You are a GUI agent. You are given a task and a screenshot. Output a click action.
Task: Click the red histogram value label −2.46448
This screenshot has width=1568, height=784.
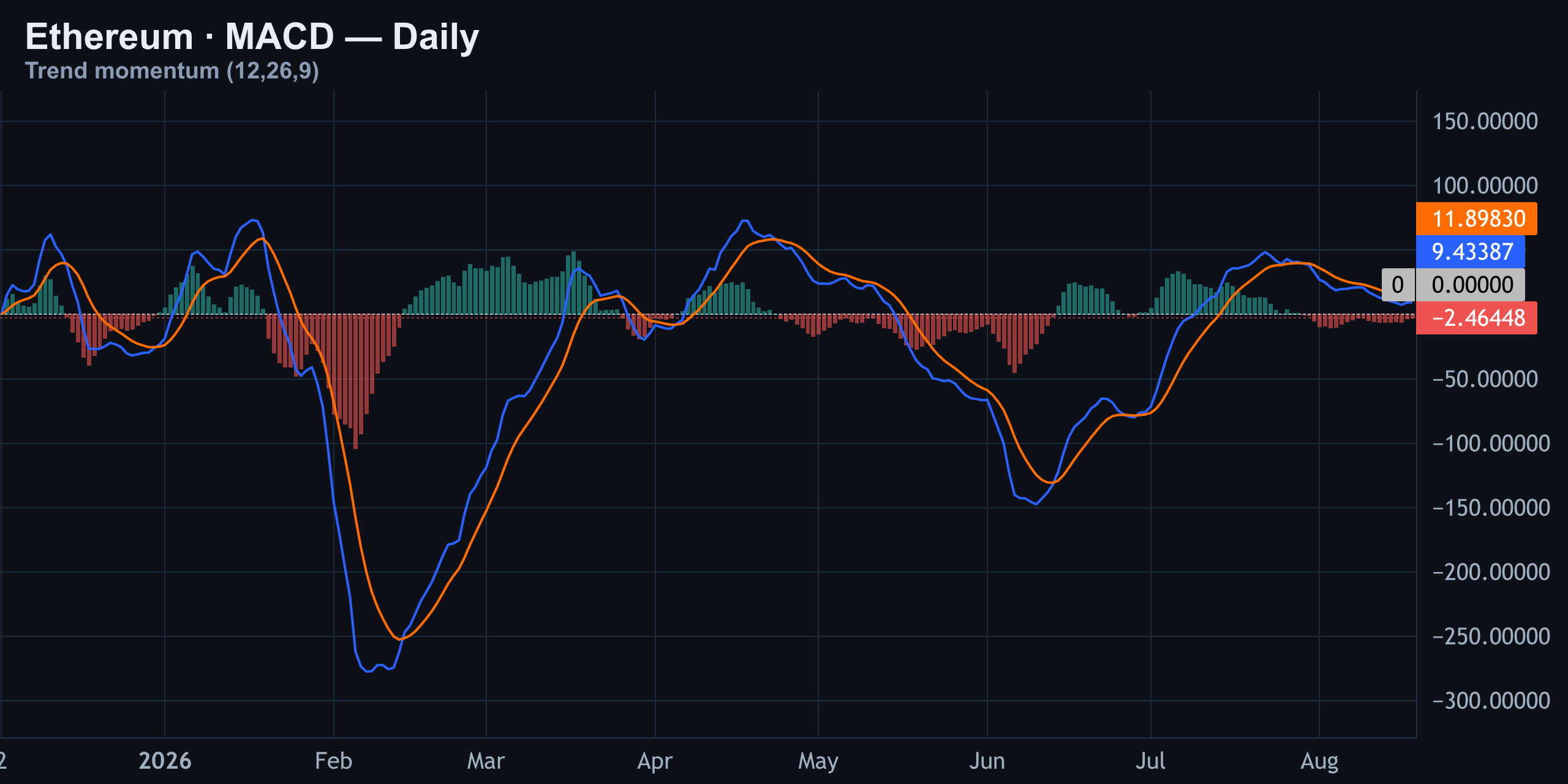pyautogui.click(x=1476, y=318)
